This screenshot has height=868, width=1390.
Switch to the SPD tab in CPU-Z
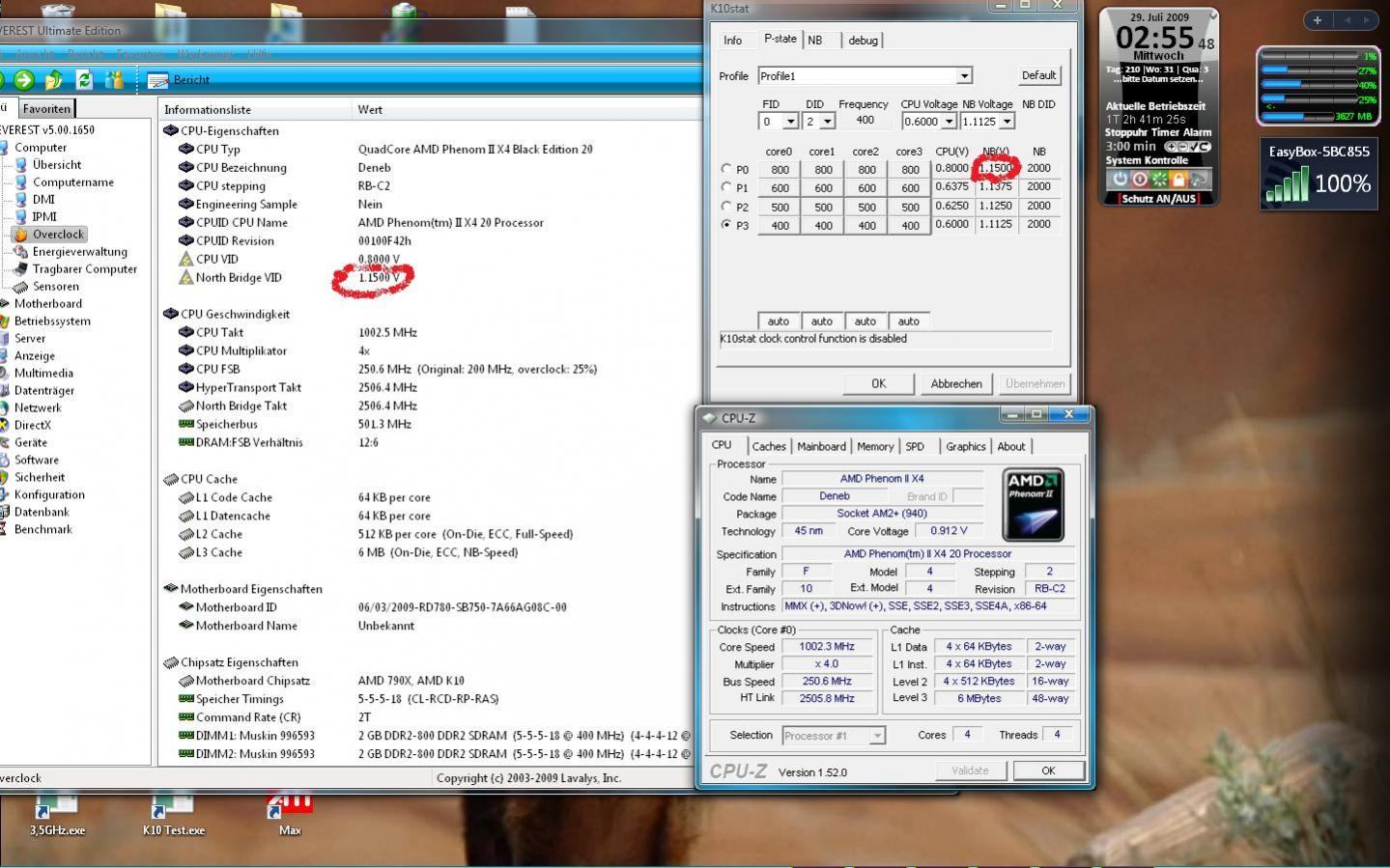click(915, 447)
